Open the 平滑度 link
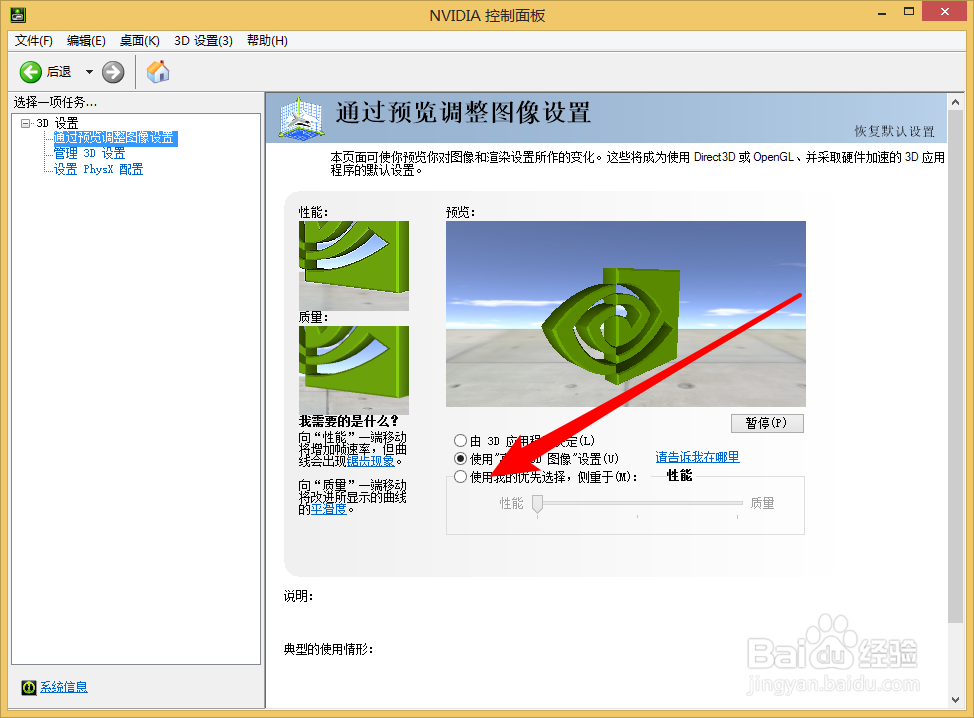The image size is (974, 718). [329, 509]
